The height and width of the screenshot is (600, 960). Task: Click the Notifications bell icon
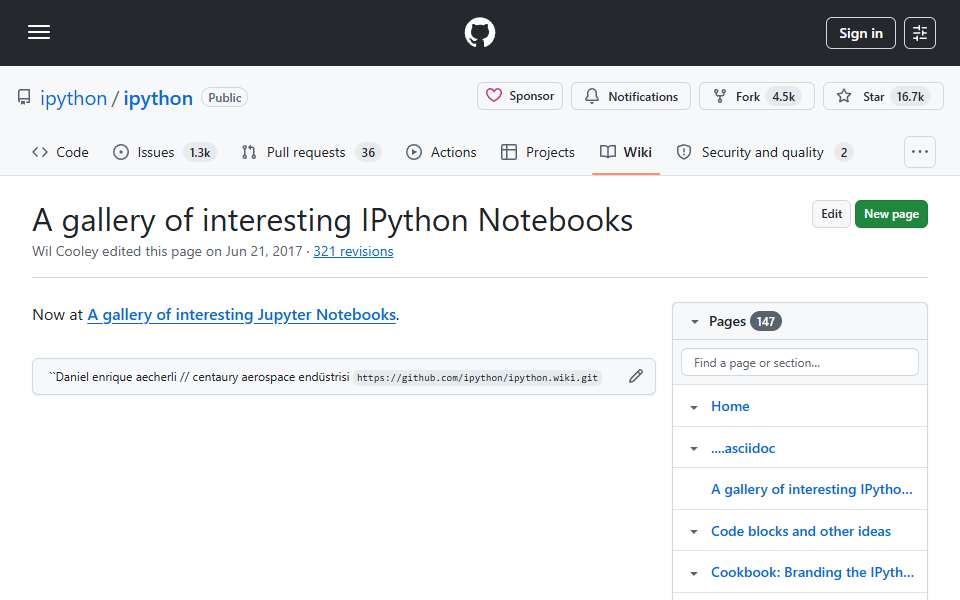coord(591,96)
